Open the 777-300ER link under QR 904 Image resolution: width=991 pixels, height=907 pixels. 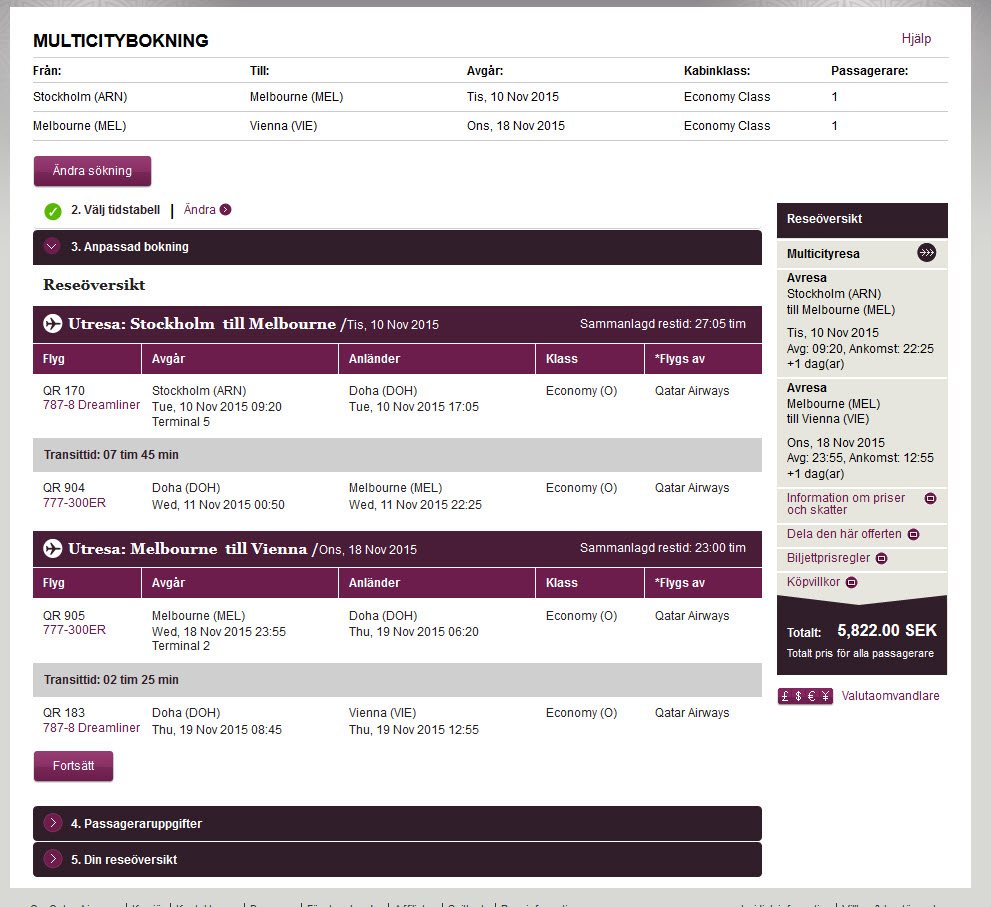(74, 503)
